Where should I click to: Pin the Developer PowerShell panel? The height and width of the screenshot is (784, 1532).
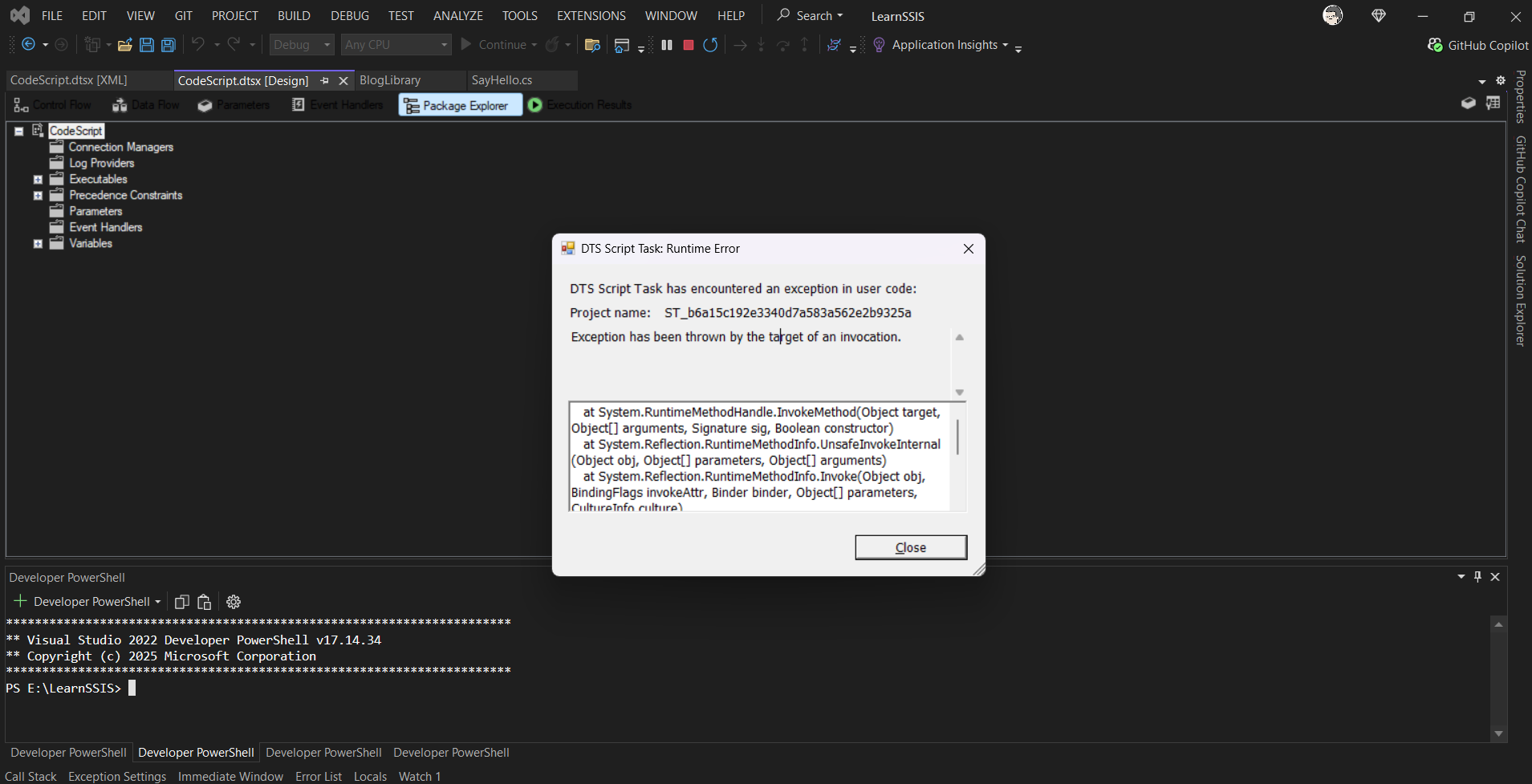point(1478,577)
